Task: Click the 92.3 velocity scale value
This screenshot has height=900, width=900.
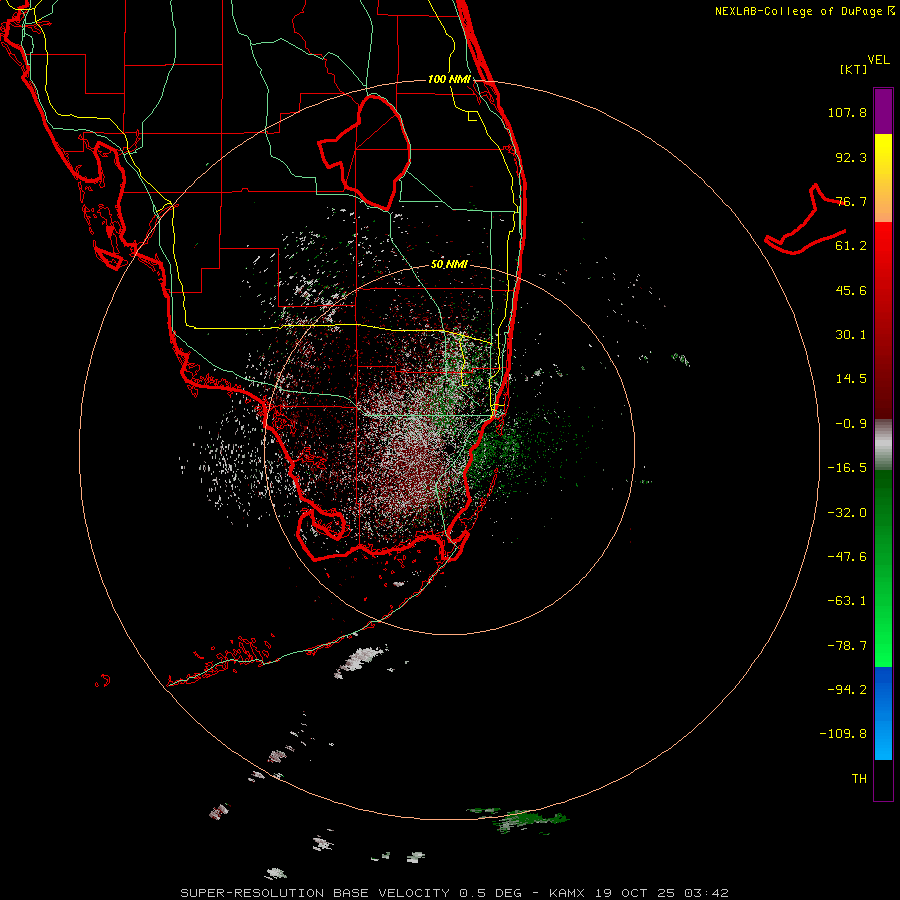Action: (851, 157)
